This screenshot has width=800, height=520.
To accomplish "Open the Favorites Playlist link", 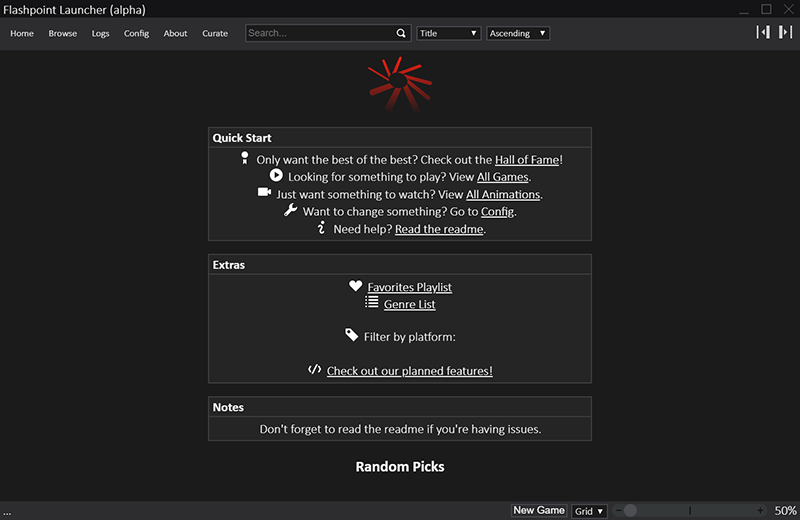I will (x=410, y=287).
